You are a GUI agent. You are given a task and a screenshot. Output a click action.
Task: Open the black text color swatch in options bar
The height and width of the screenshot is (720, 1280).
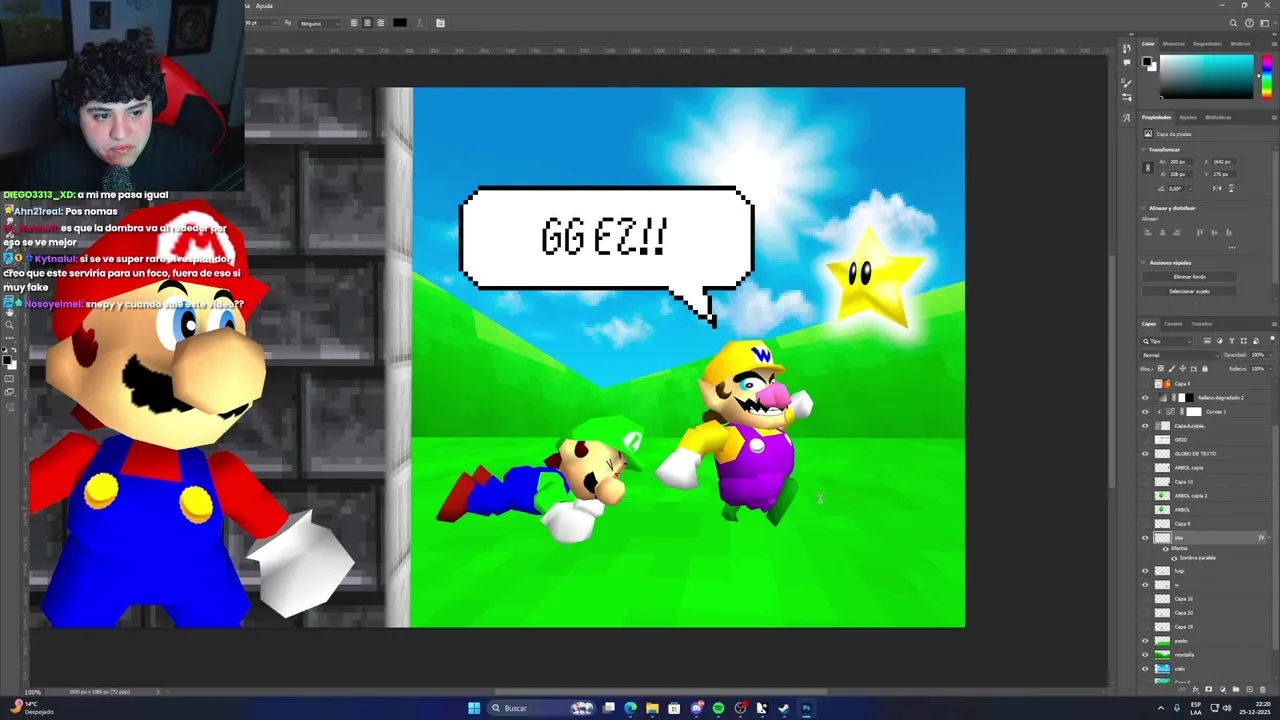tap(400, 23)
